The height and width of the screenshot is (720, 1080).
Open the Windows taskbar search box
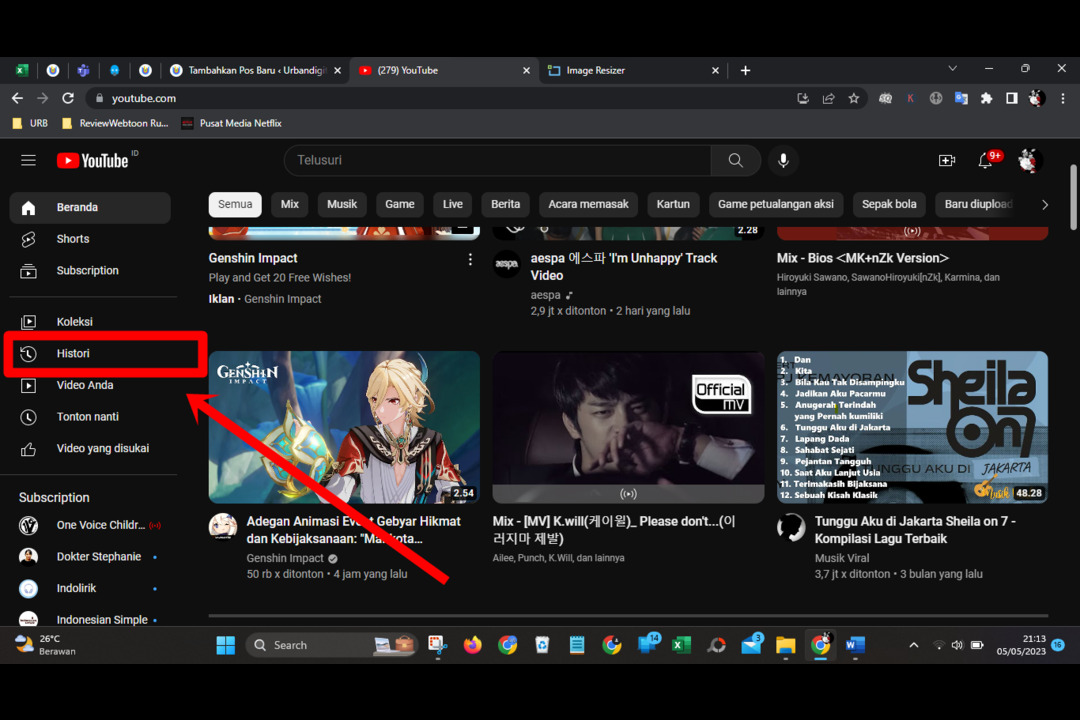(x=331, y=646)
